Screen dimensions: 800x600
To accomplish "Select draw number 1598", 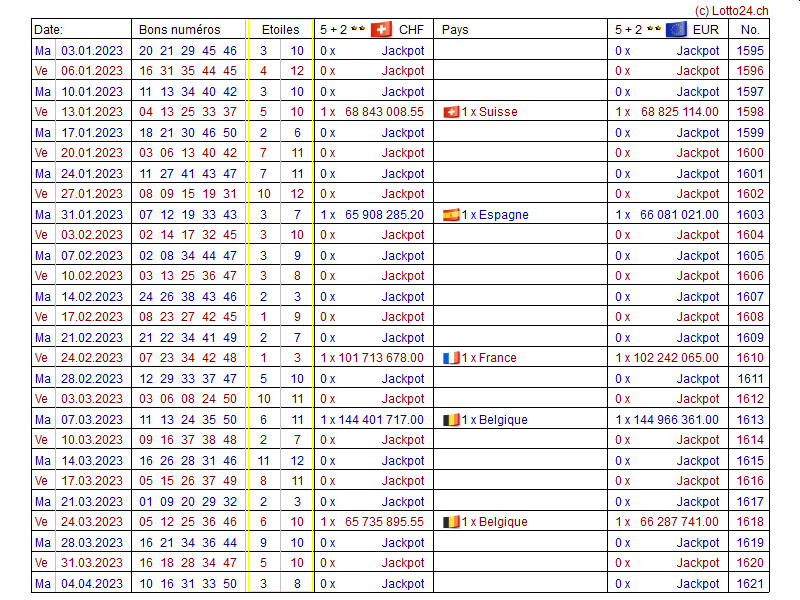I will pos(749,112).
